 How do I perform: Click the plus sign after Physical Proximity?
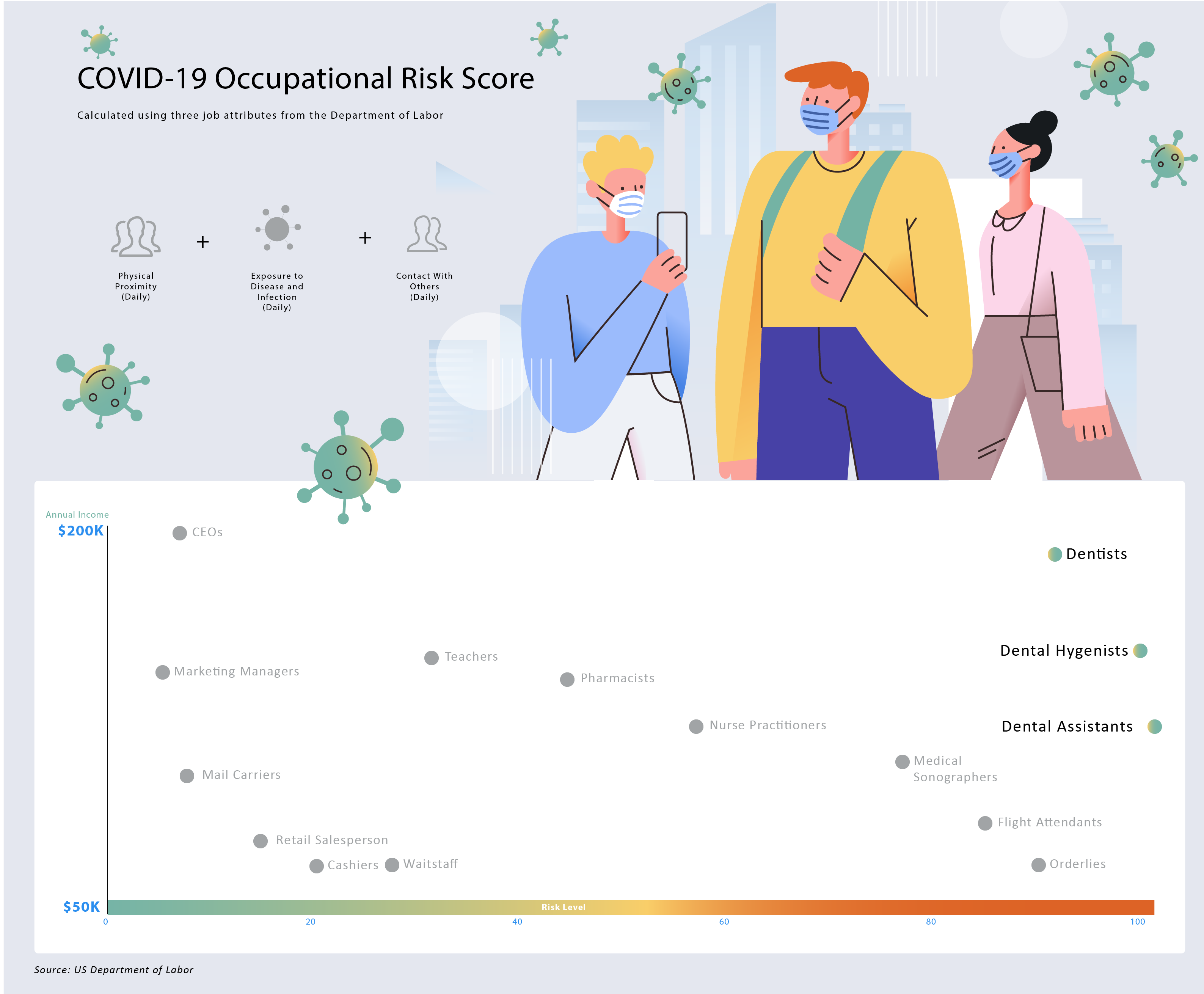[202, 242]
